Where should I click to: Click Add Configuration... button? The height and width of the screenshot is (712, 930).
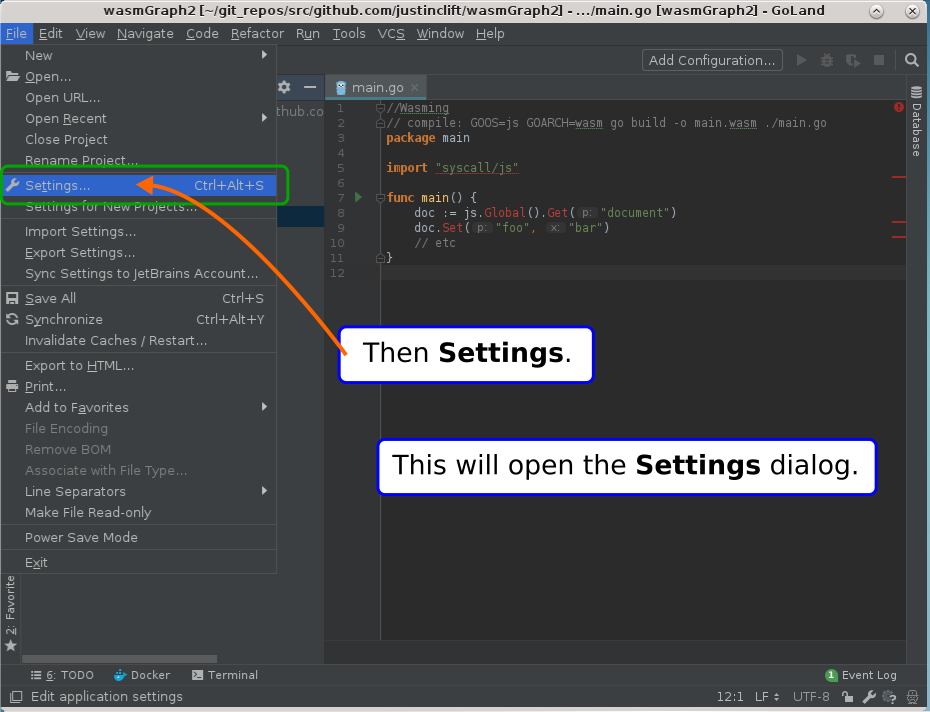pyautogui.click(x=712, y=60)
